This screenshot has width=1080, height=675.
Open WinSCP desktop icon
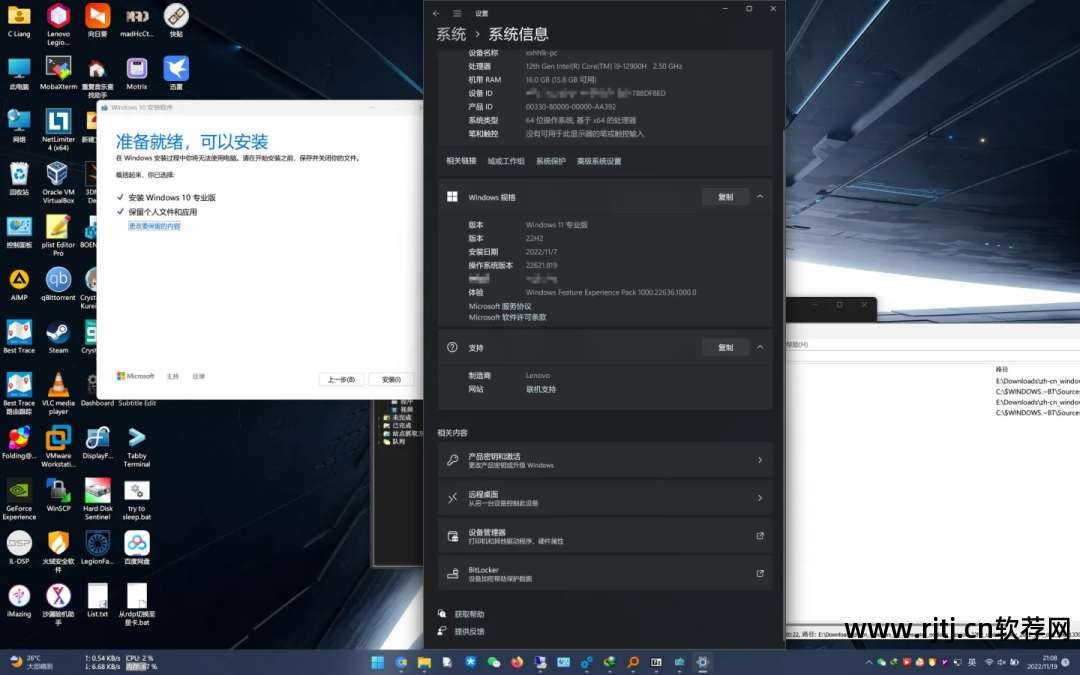58,496
